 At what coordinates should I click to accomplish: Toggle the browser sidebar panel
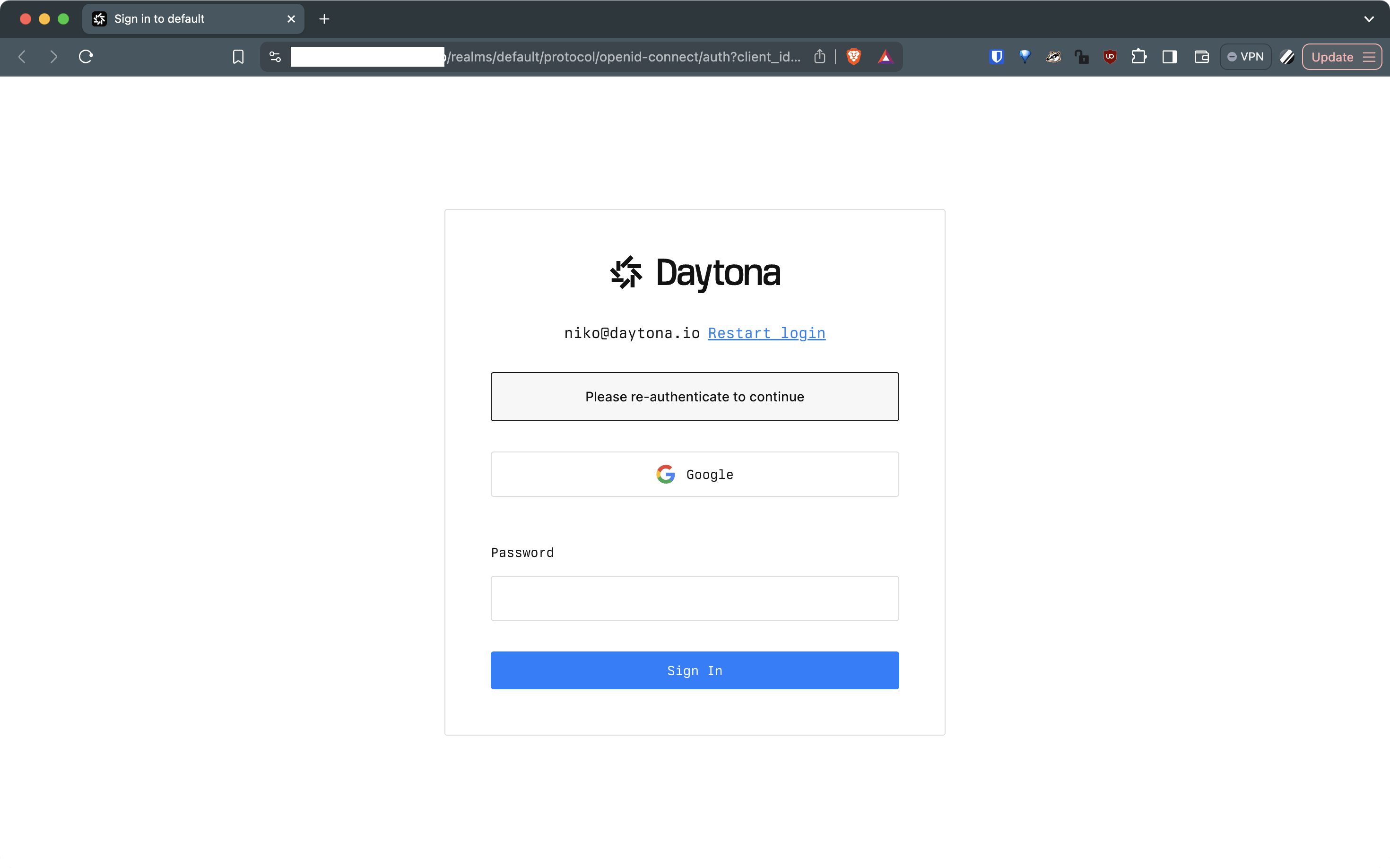pyautogui.click(x=1170, y=57)
